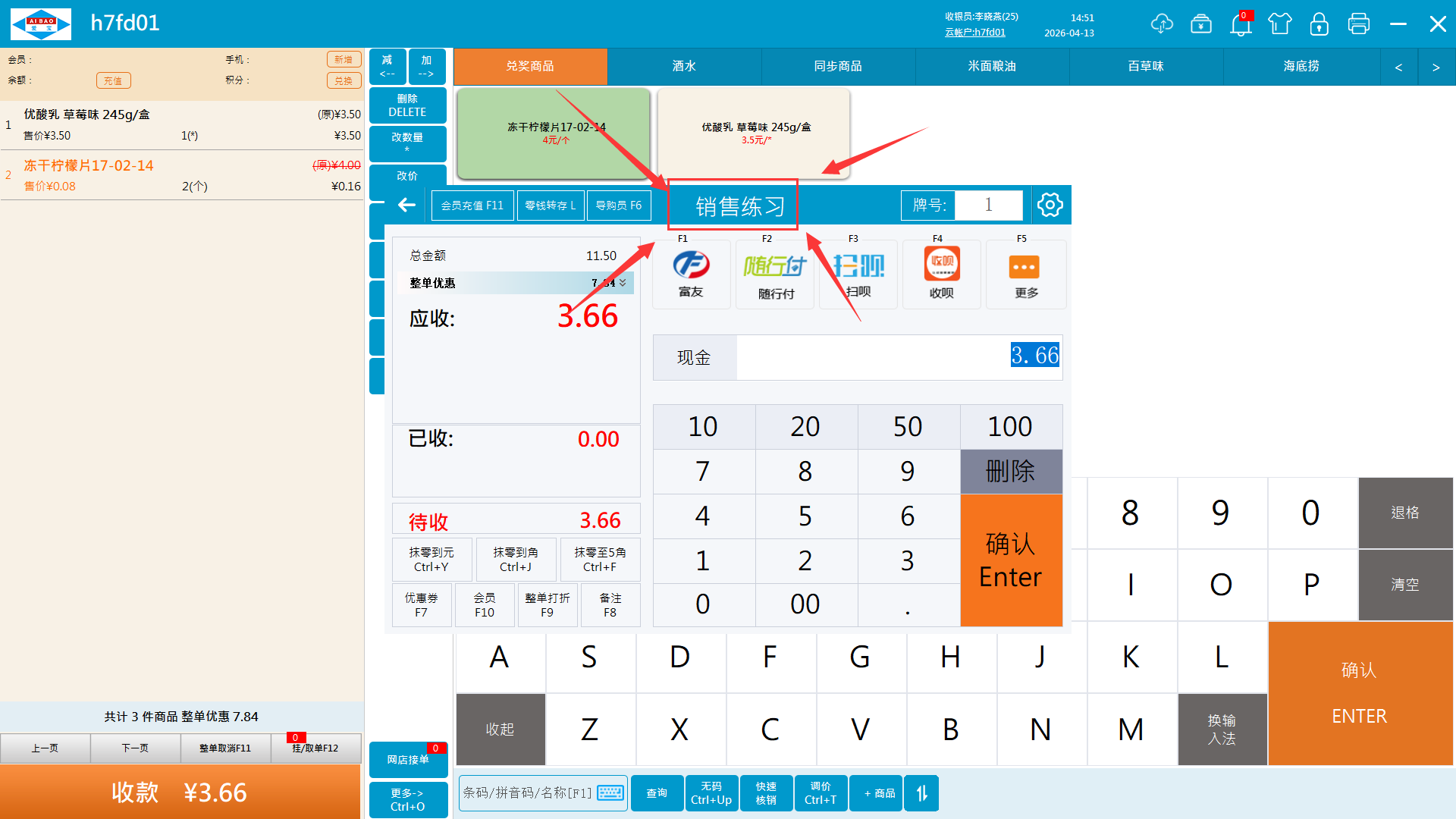Click 换输入法 key to switch input
Viewport: 1456px width, 819px height.
click(1222, 730)
